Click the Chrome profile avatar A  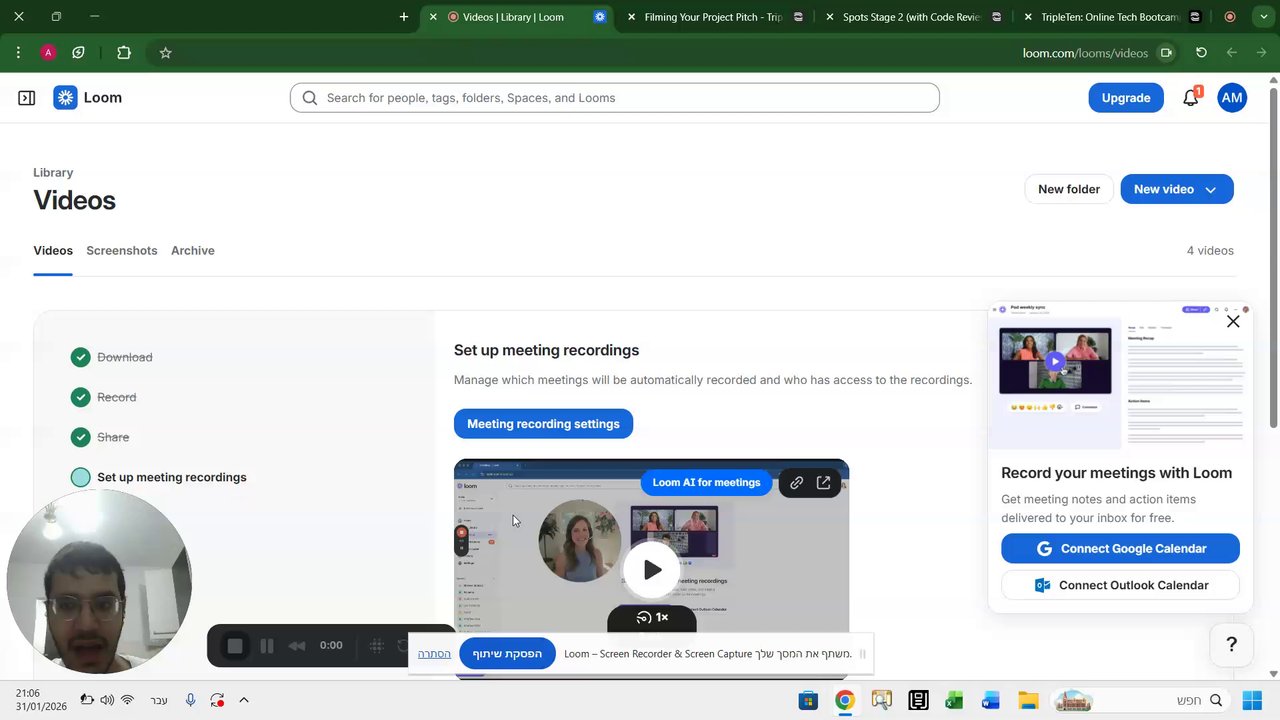coord(48,53)
